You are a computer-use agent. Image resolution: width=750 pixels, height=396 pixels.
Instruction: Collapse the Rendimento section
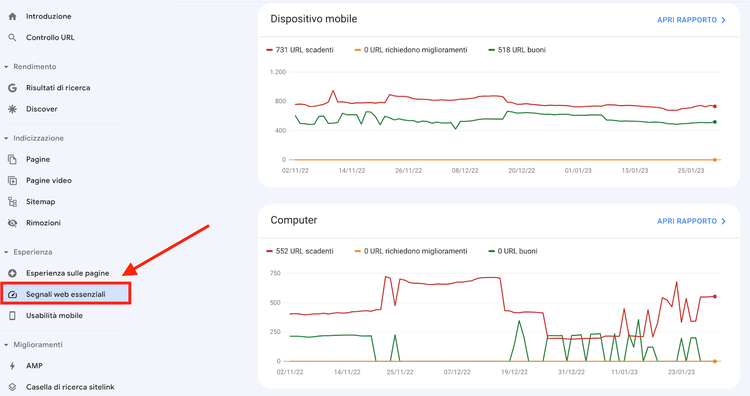coord(6,67)
